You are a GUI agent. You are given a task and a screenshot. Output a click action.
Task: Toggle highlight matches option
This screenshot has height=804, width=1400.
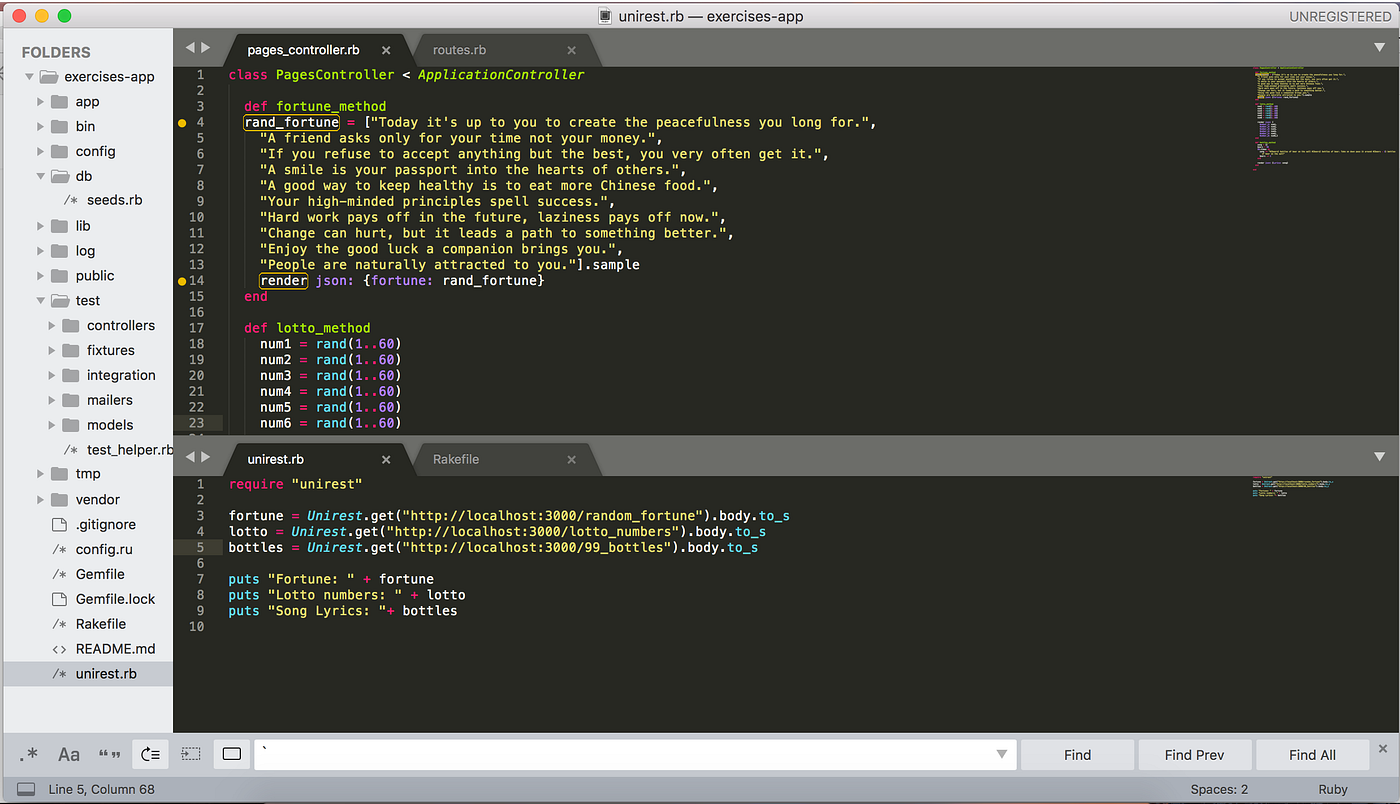coord(232,755)
